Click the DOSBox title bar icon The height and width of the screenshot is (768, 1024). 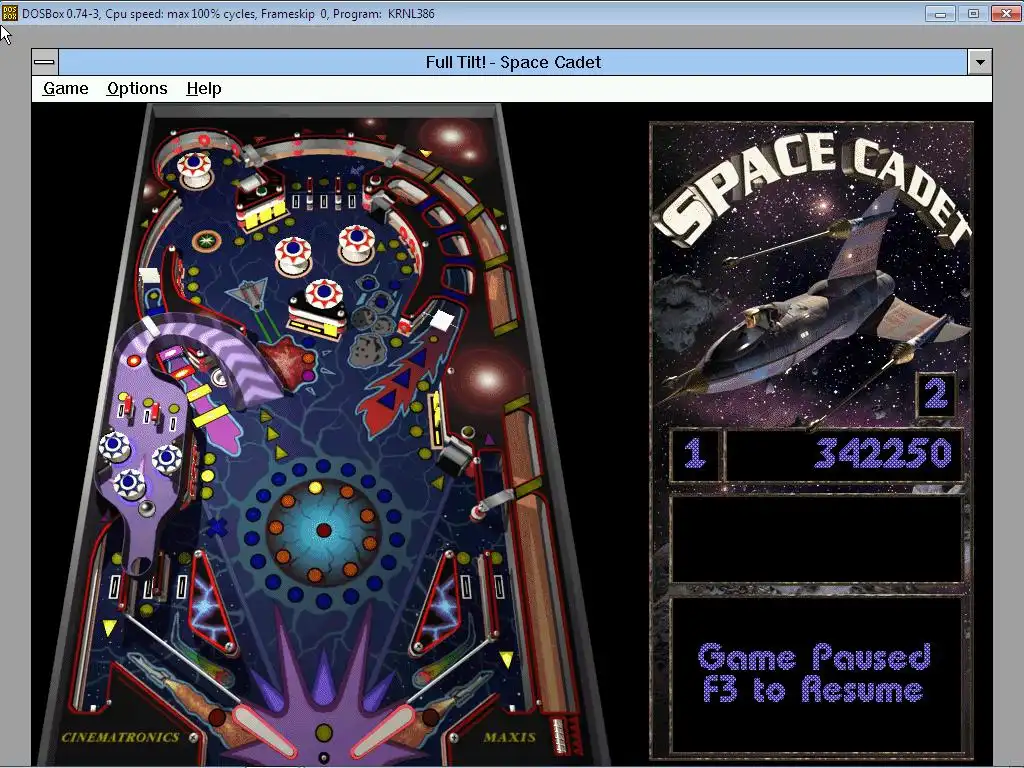tap(9, 13)
